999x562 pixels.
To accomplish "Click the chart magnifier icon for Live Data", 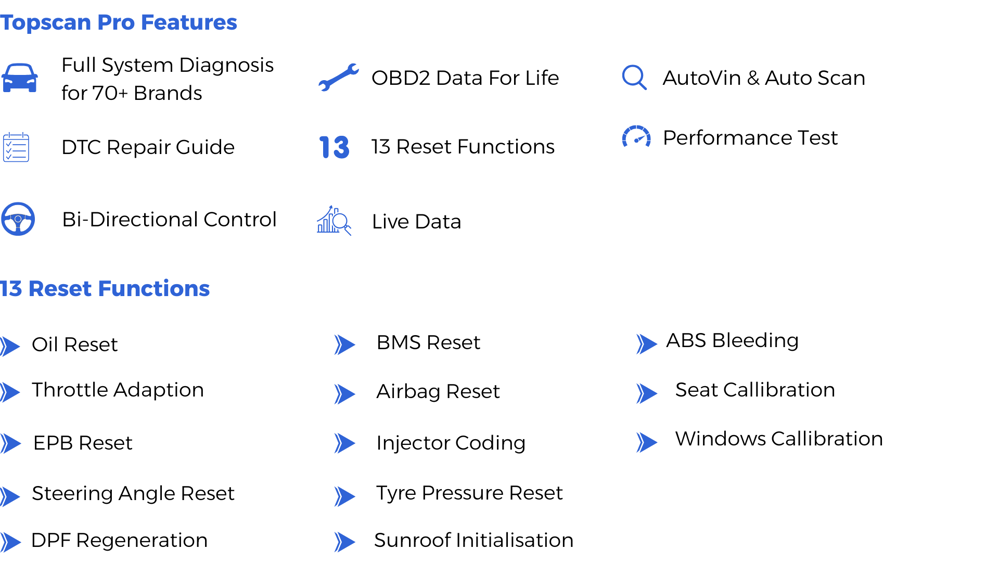I will tap(334, 220).
